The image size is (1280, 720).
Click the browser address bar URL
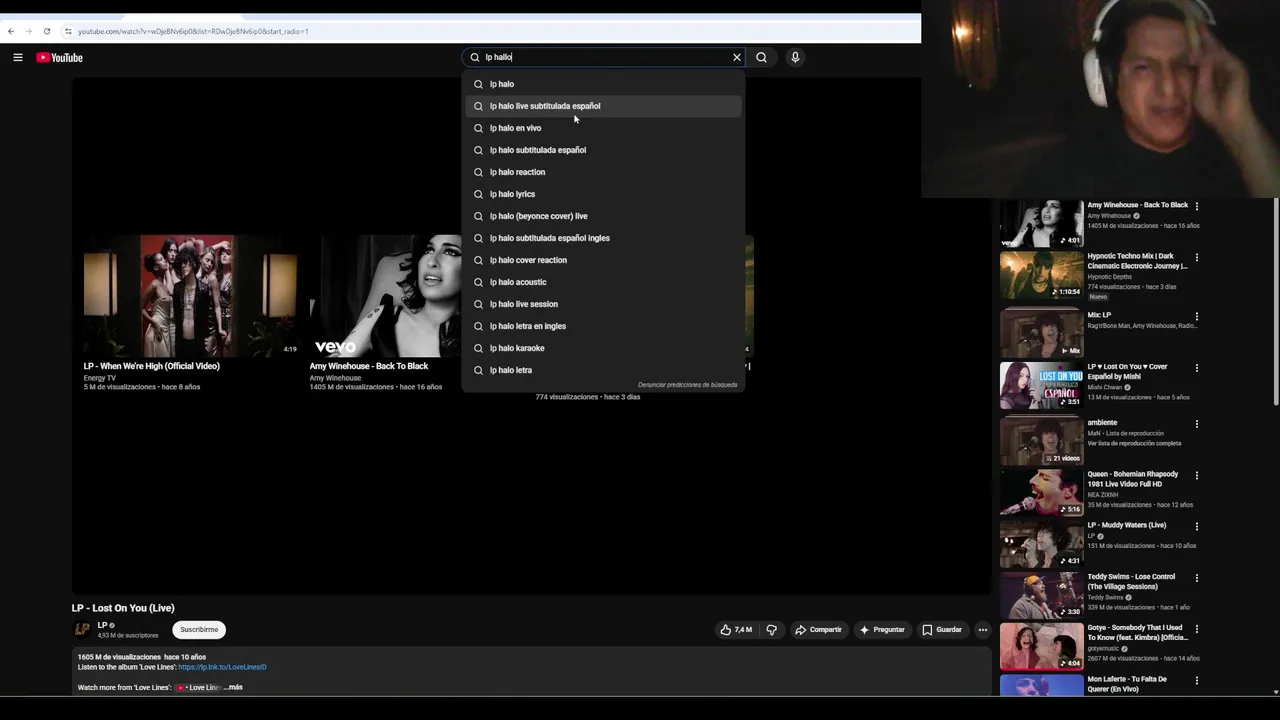coord(193,31)
